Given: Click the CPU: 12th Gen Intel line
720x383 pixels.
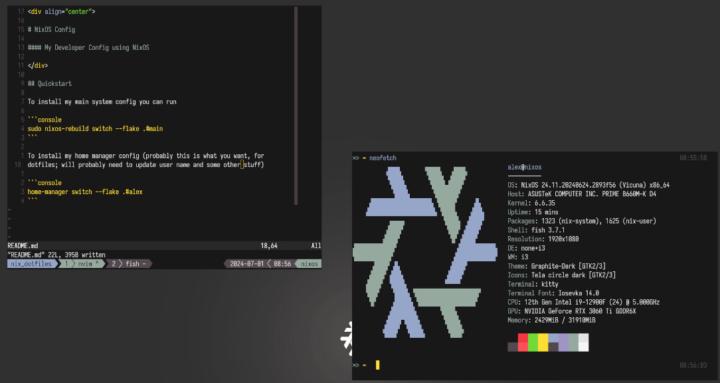Looking at the screenshot, I should 583,302.
